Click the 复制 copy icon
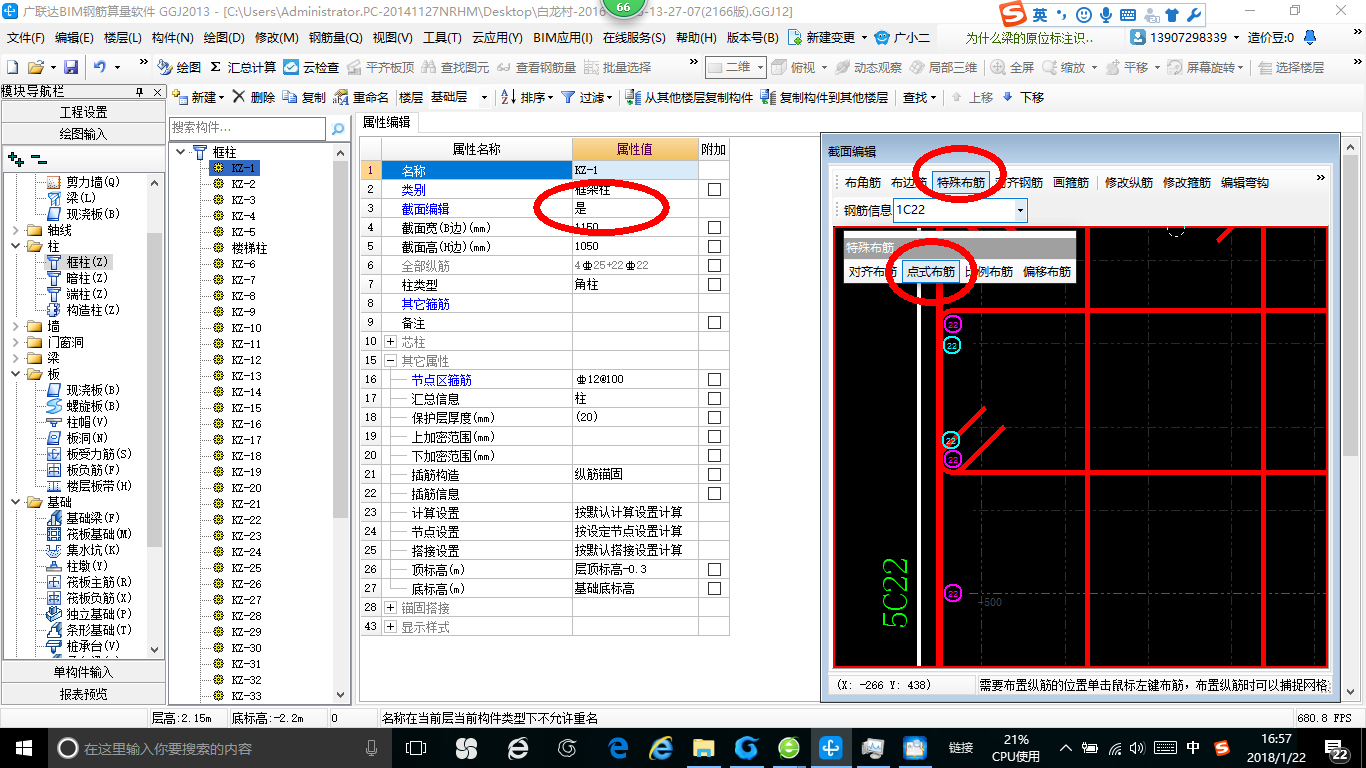Viewport: 1366px width, 768px height. point(290,97)
